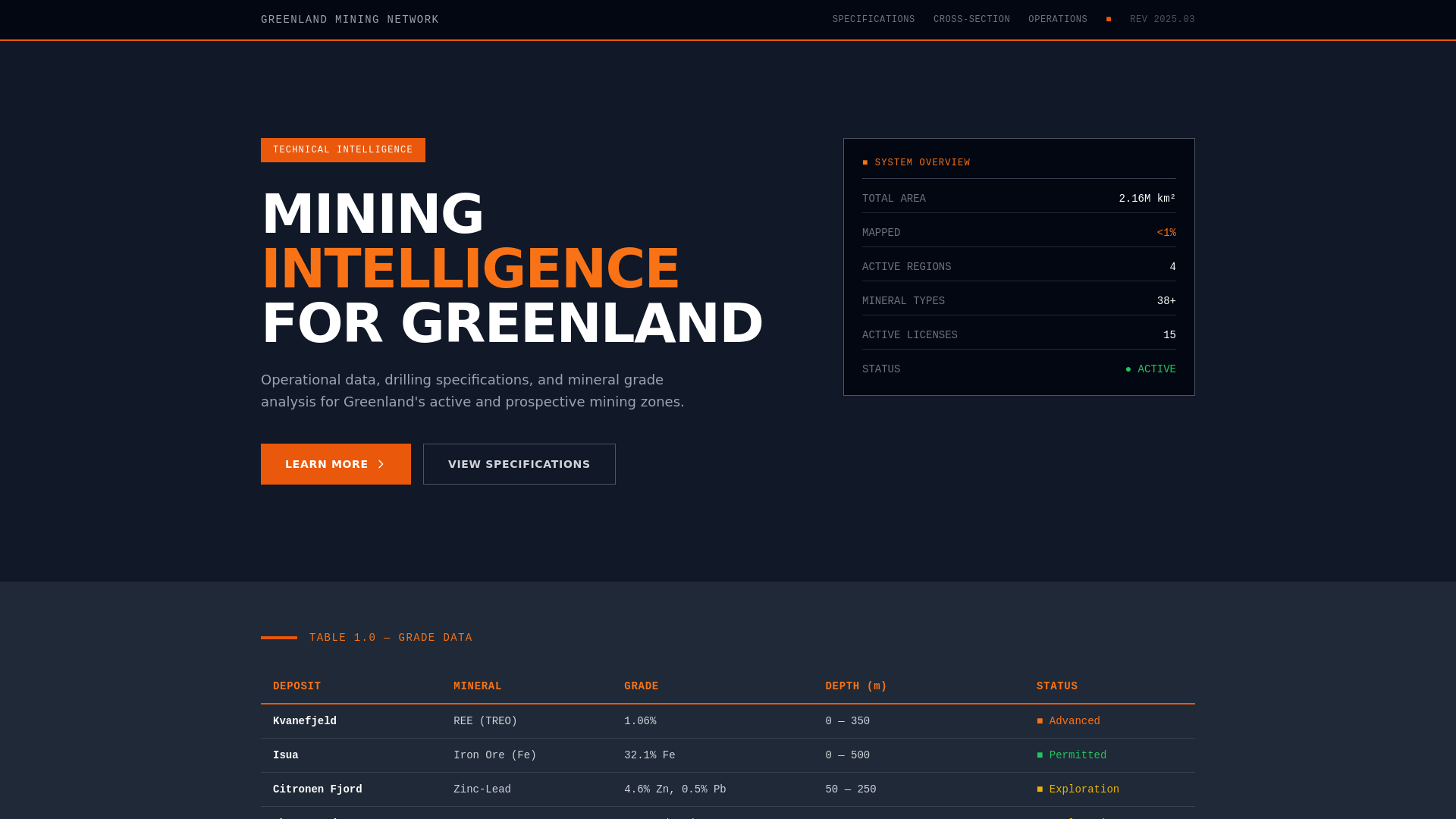Click the 0 — 500 depth cell
The height and width of the screenshot is (819, 1456).
(x=848, y=755)
